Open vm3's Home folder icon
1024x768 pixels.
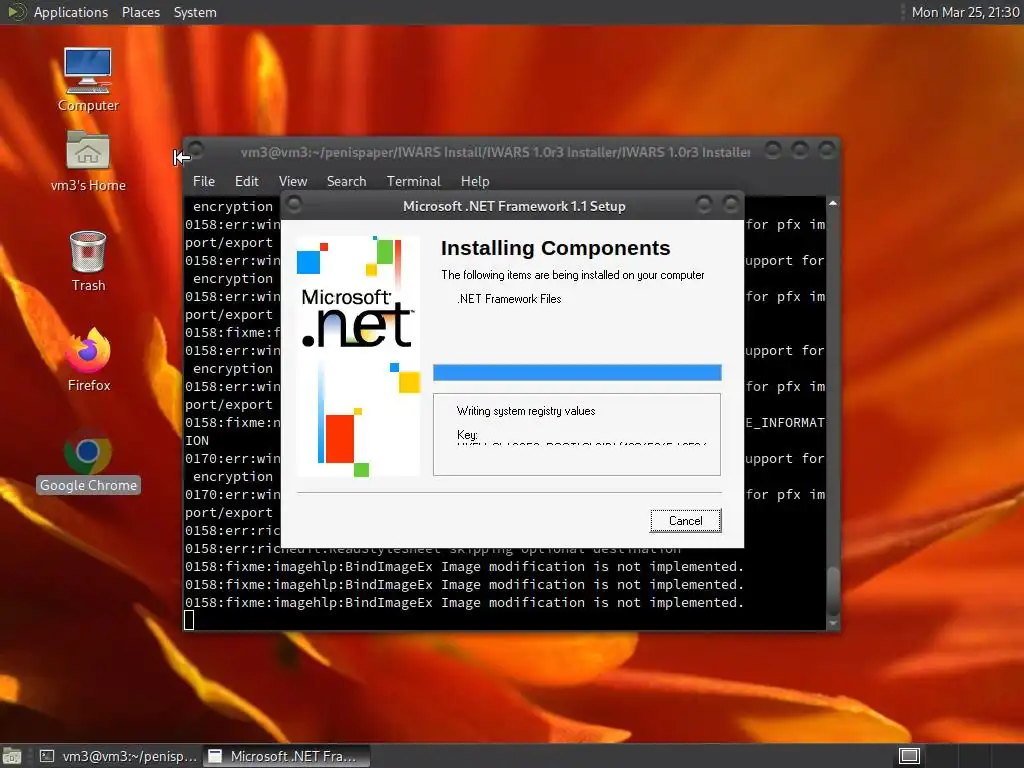point(88,161)
